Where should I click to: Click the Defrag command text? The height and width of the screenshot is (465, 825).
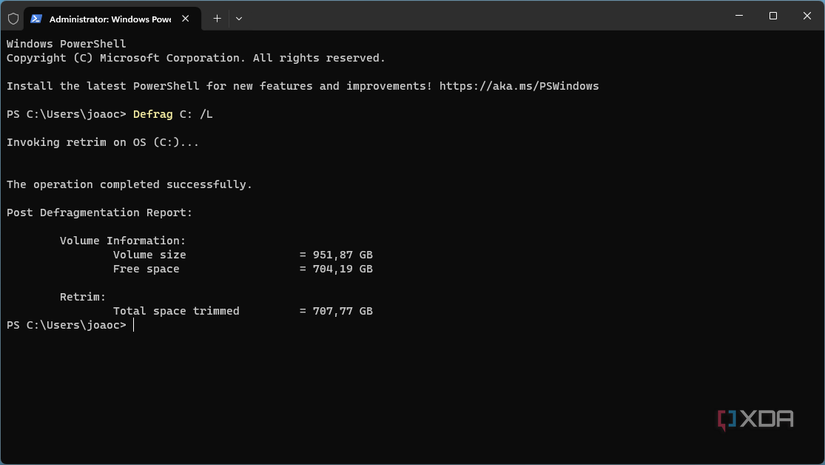pyautogui.click(x=152, y=115)
